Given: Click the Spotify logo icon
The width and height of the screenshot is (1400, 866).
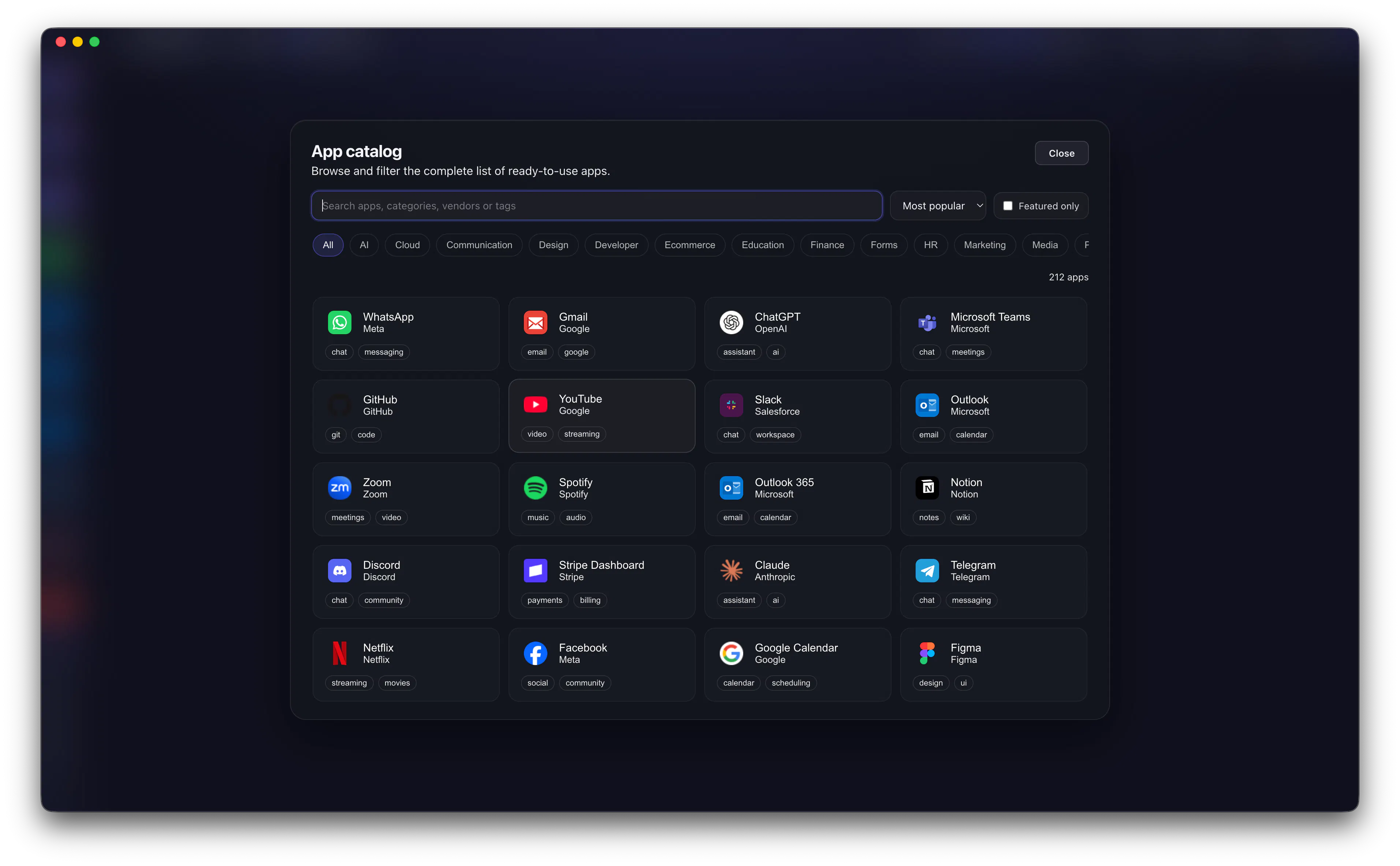Looking at the screenshot, I should (535, 488).
